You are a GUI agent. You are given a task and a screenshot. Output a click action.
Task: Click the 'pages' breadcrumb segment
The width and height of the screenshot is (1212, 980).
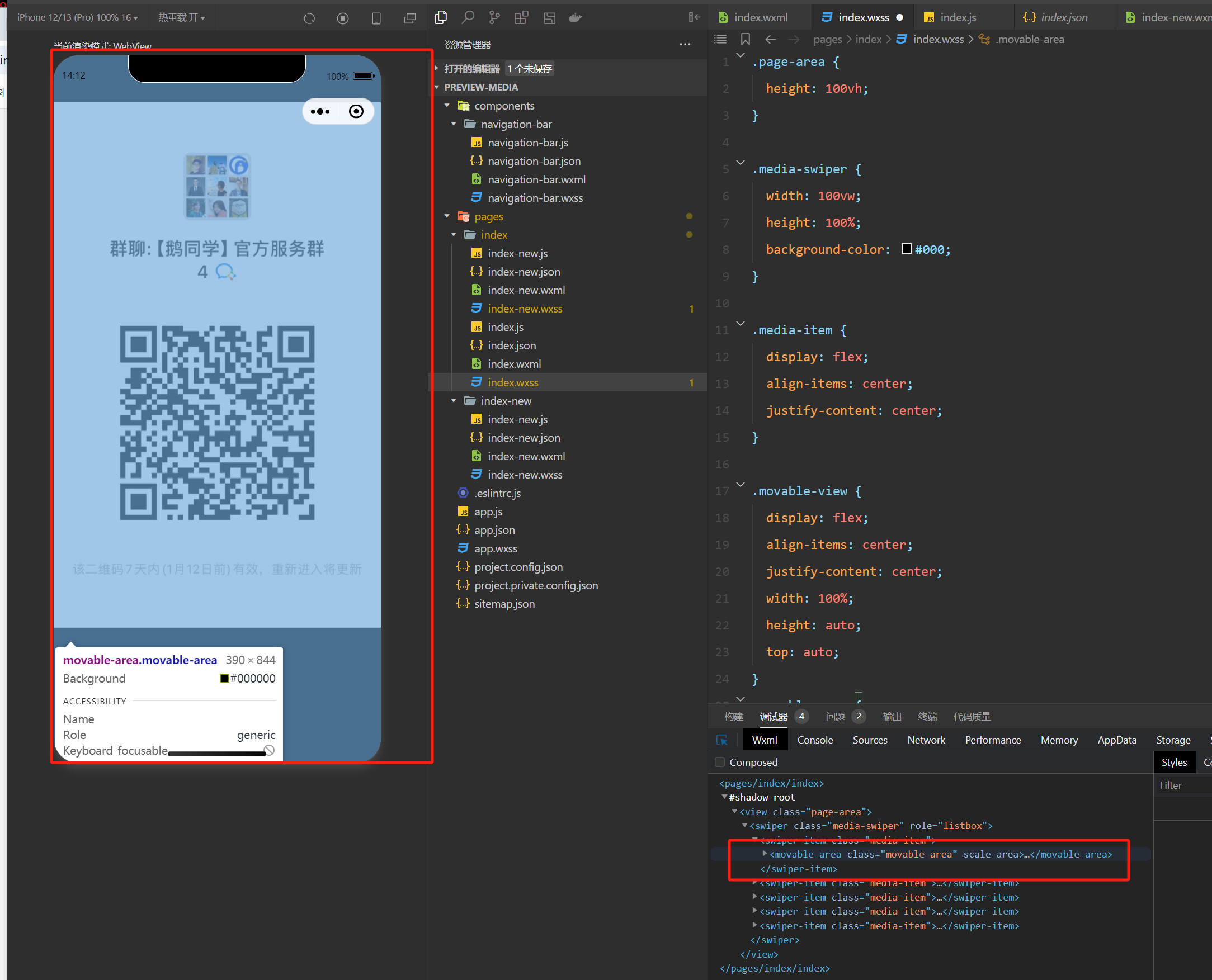(827, 39)
